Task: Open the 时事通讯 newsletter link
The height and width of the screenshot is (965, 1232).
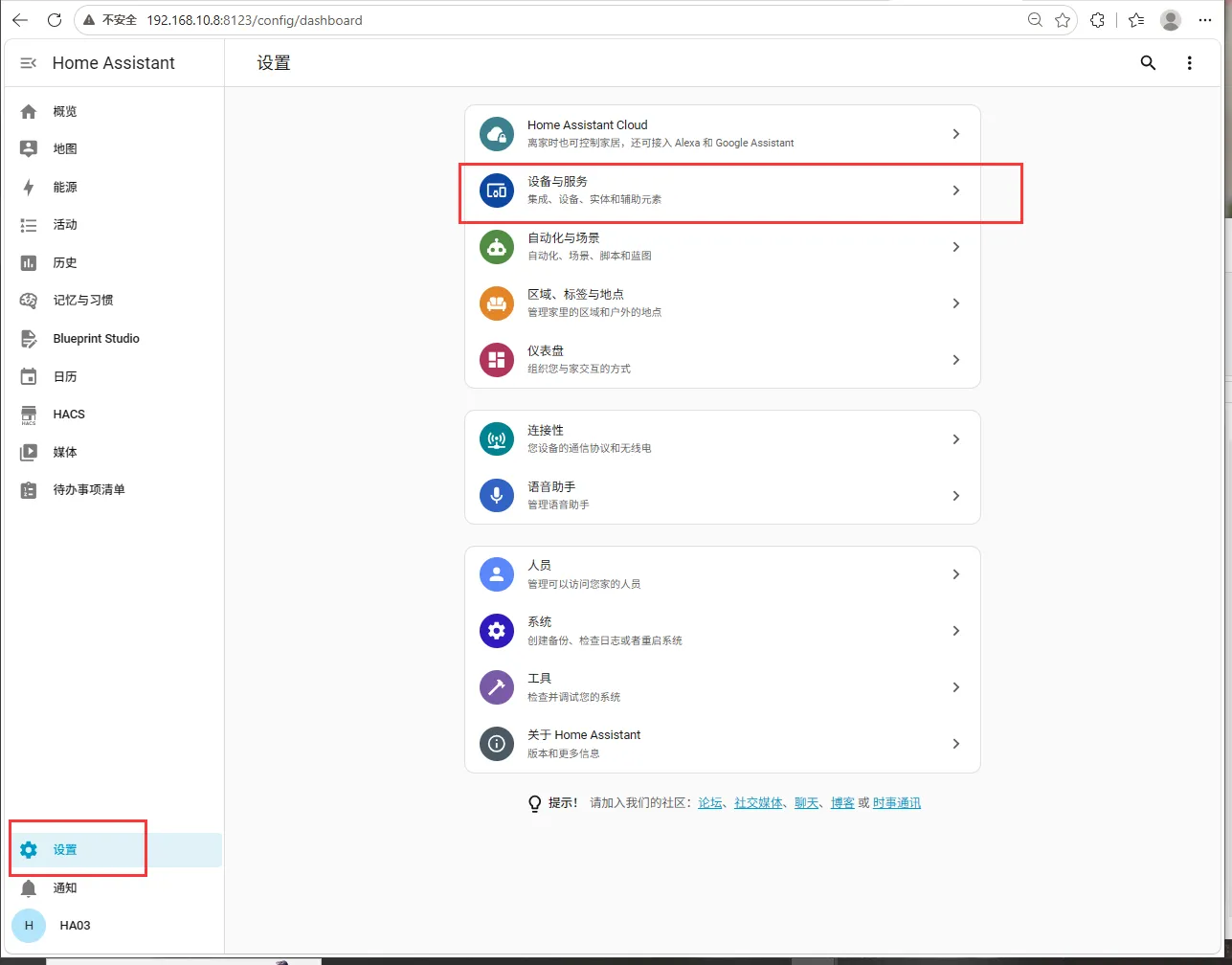Action: [x=897, y=803]
